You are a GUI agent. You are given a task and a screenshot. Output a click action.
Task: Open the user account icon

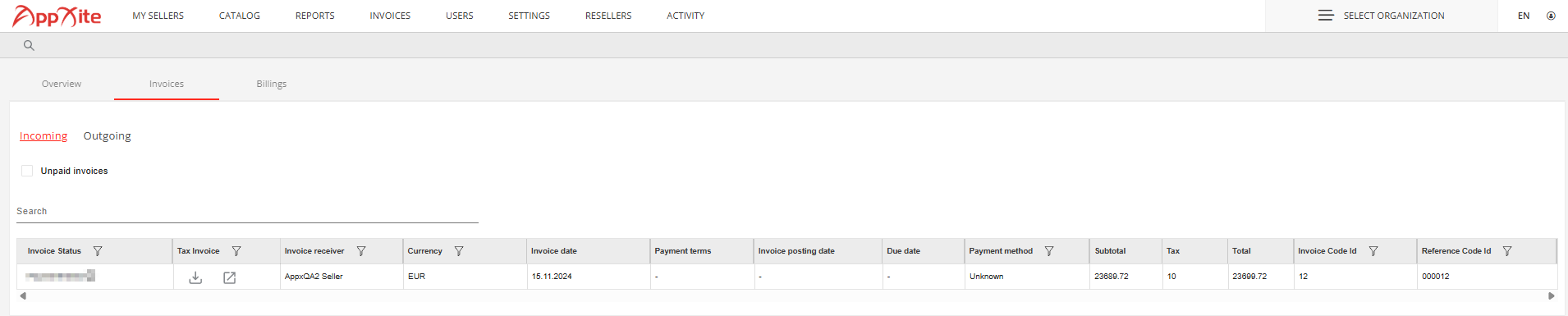[x=1551, y=16]
